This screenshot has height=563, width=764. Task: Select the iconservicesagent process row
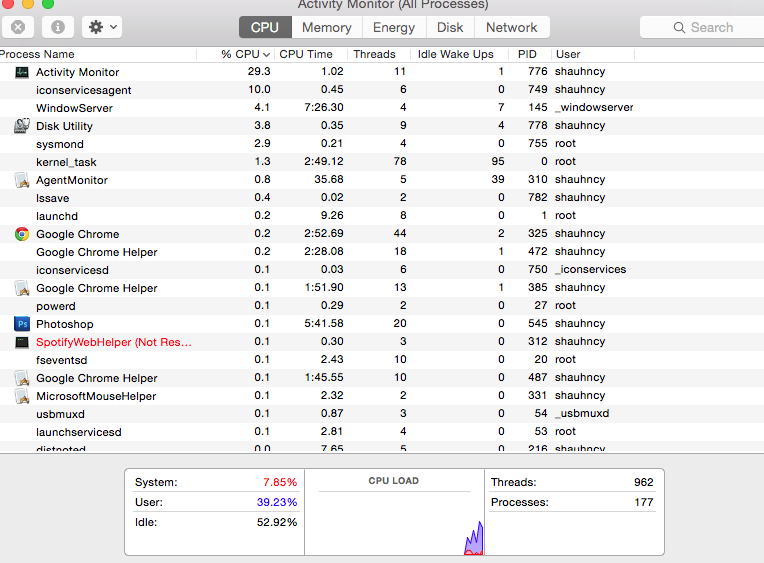pos(382,90)
